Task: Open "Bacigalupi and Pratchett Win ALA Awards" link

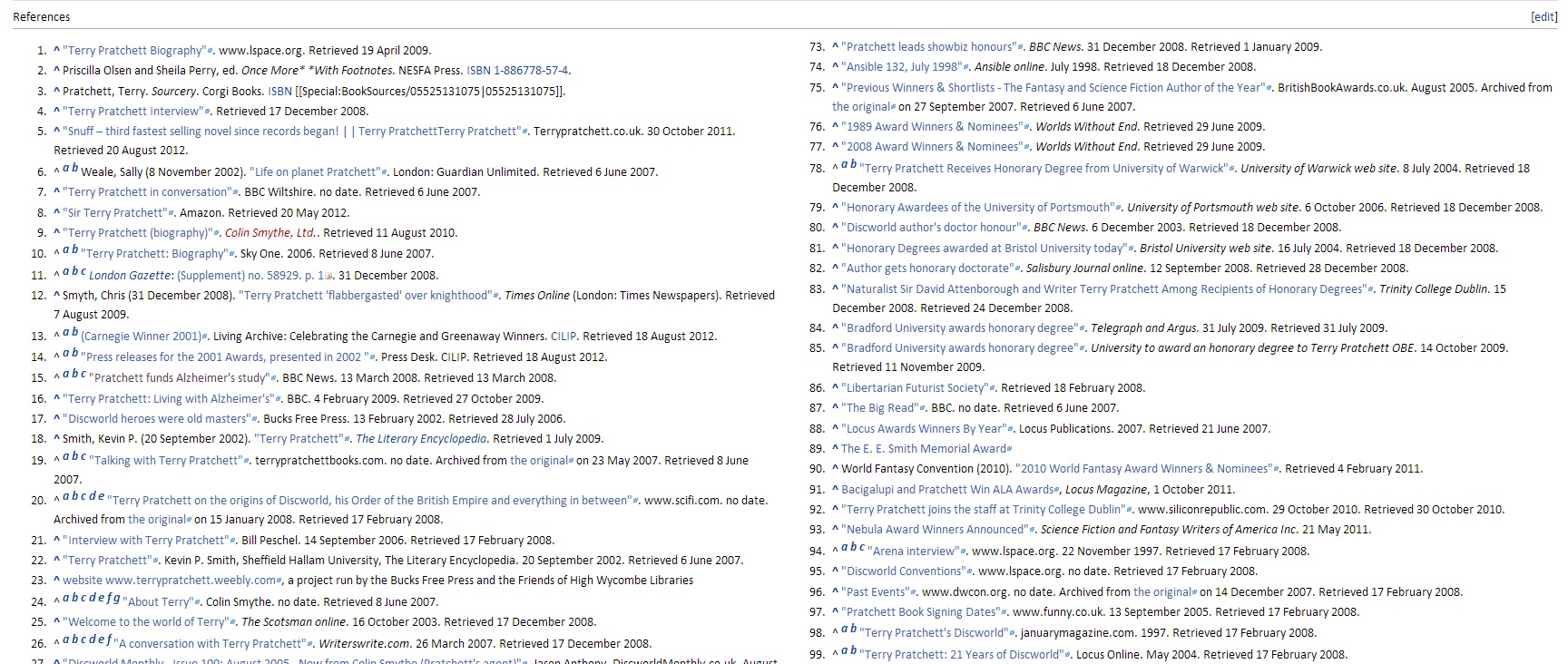Action: pos(947,490)
